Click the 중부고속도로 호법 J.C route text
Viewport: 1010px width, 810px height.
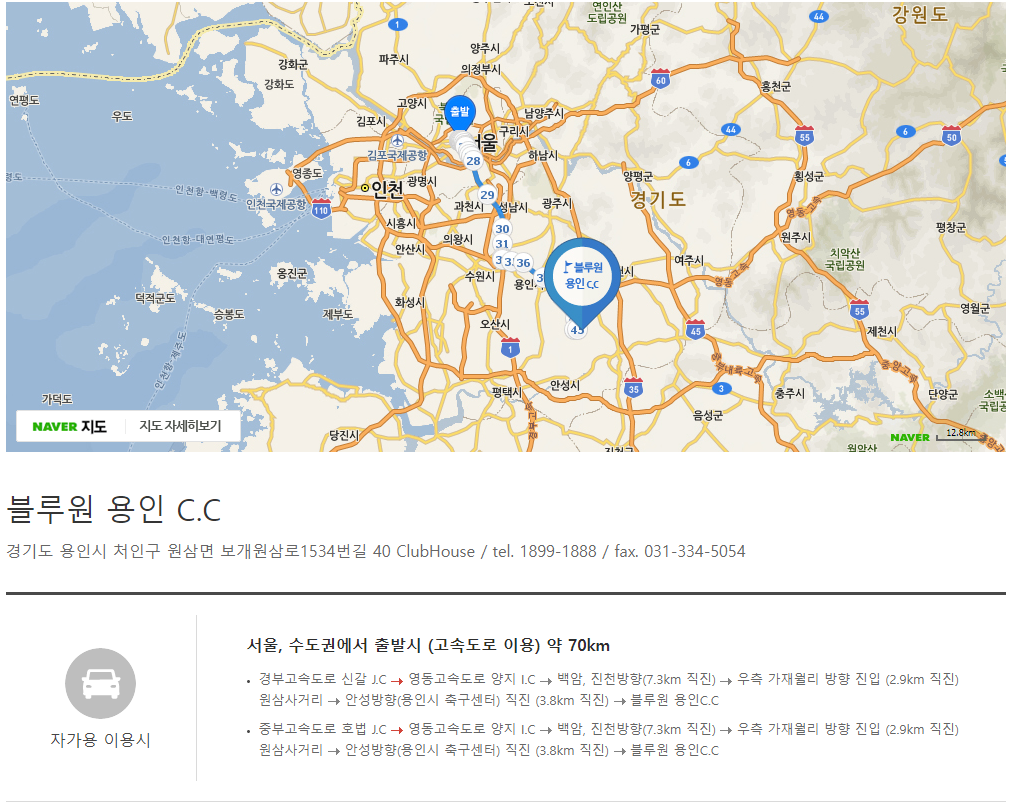[x=323, y=729]
